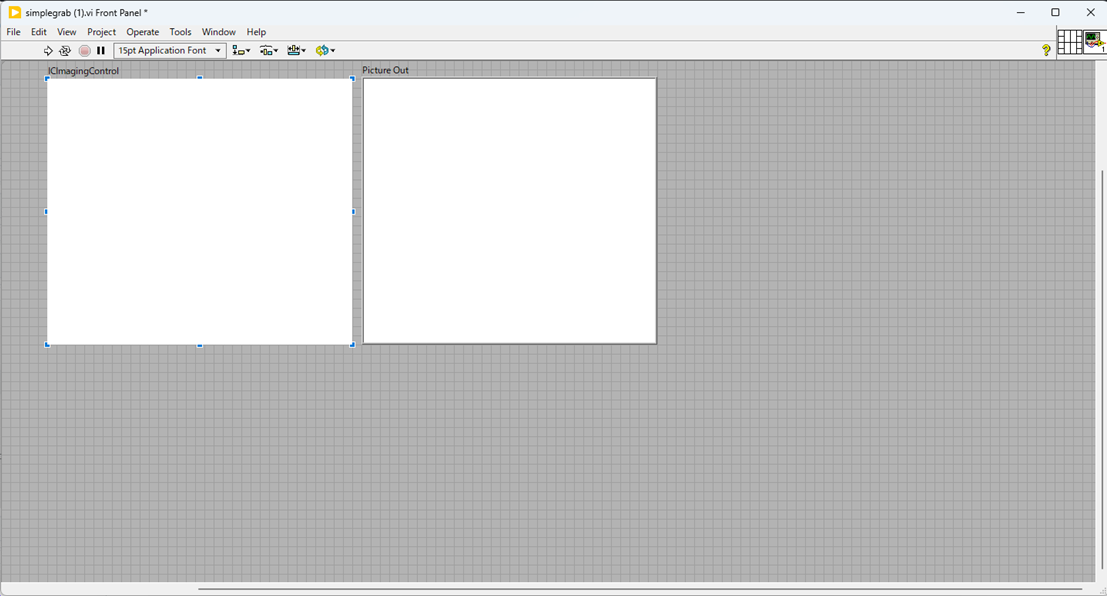Open the Operate menu
This screenshot has width=1107, height=596.
click(x=143, y=32)
